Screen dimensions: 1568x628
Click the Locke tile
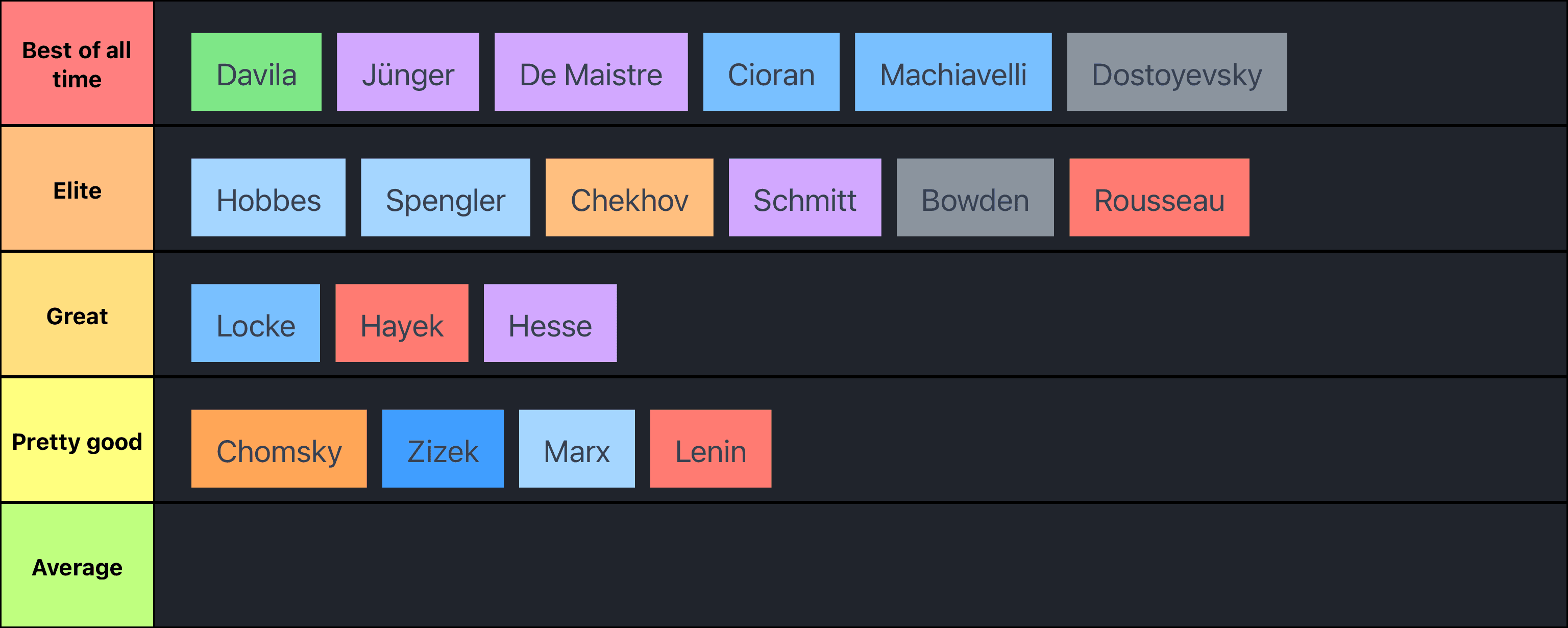(256, 323)
